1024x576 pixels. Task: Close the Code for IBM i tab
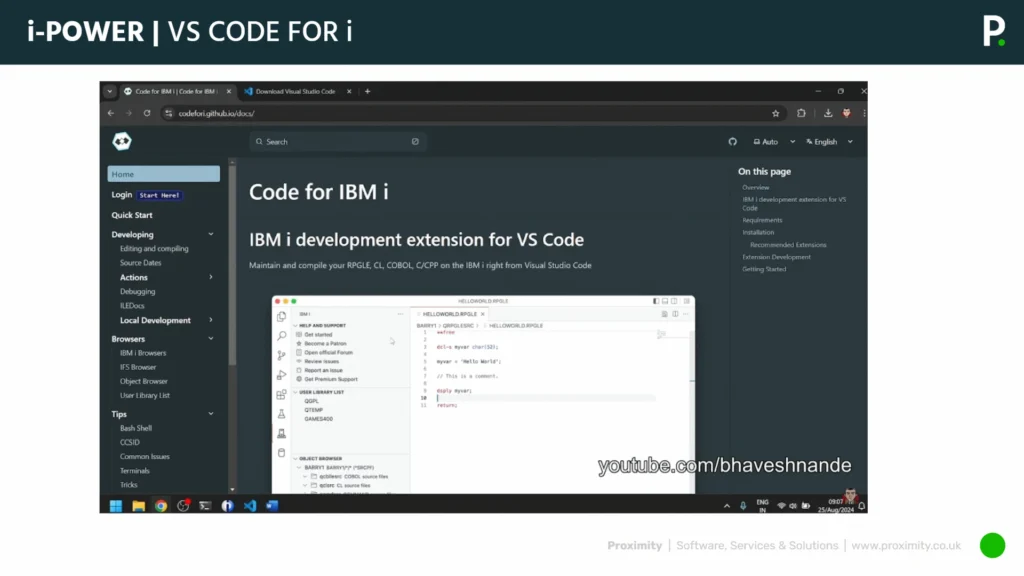pyautogui.click(x=229, y=91)
